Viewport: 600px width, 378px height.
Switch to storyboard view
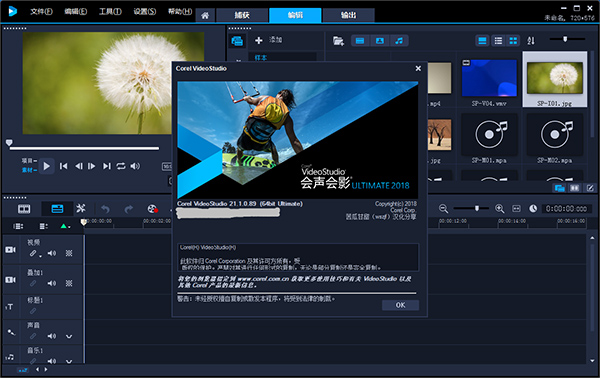pyautogui.click(x=24, y=209)
